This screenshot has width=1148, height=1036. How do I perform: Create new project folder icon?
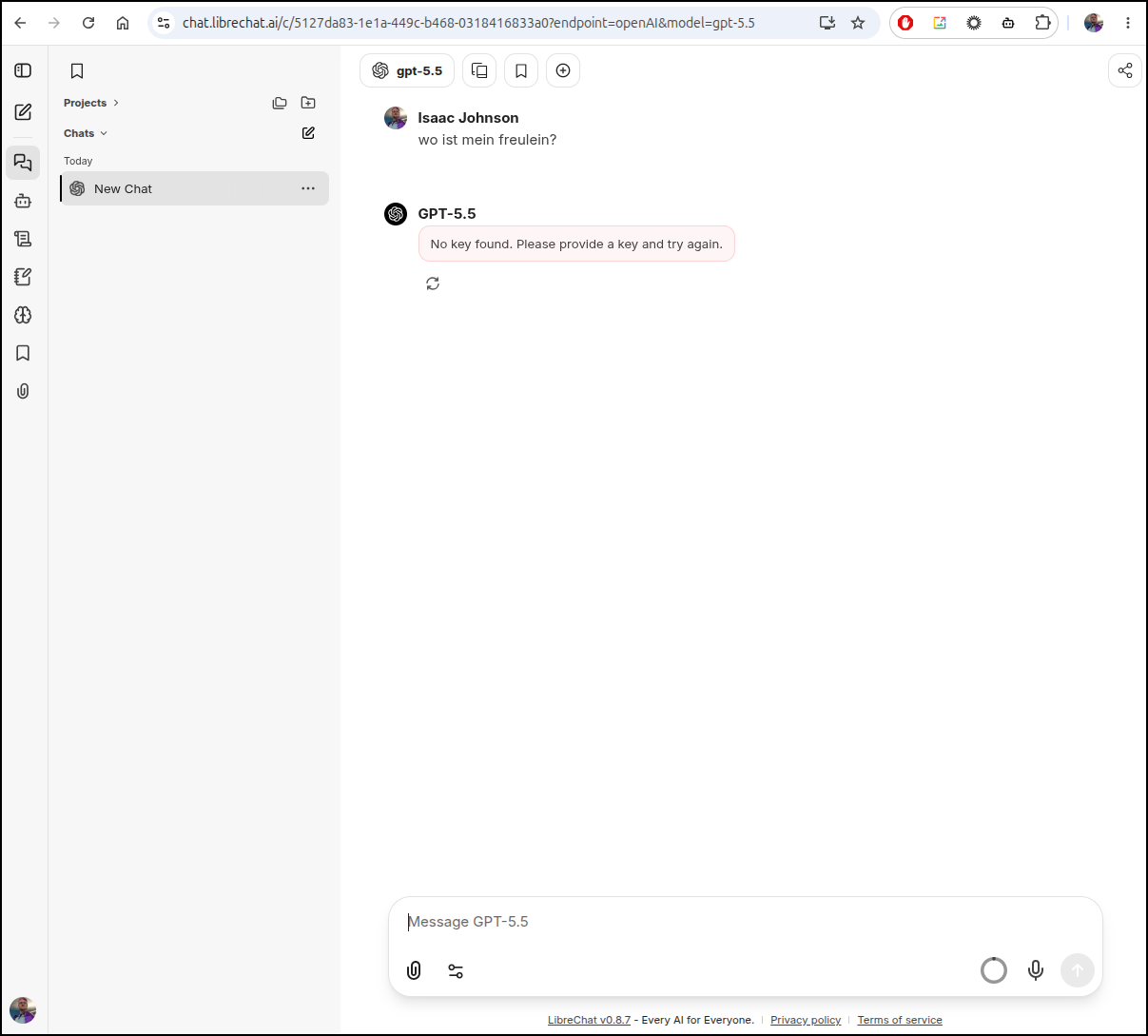click(x=308, y=103)
